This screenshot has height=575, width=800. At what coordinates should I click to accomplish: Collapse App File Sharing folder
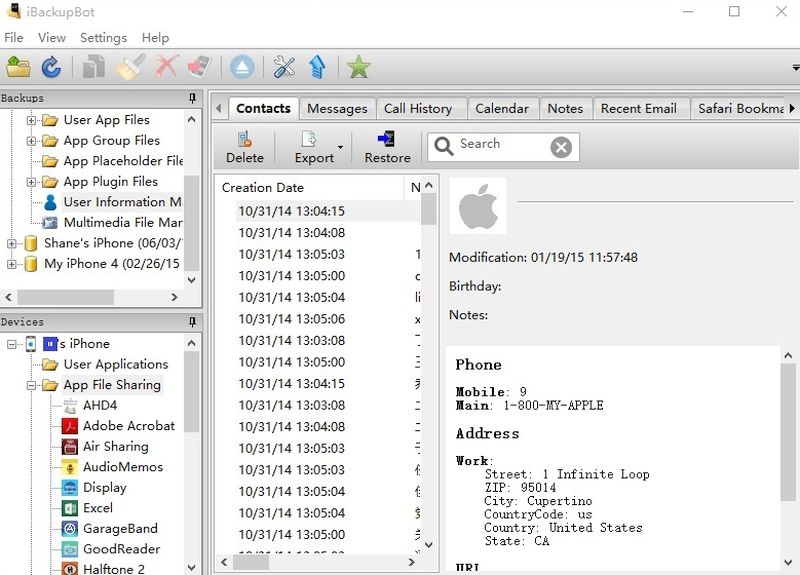31,385
